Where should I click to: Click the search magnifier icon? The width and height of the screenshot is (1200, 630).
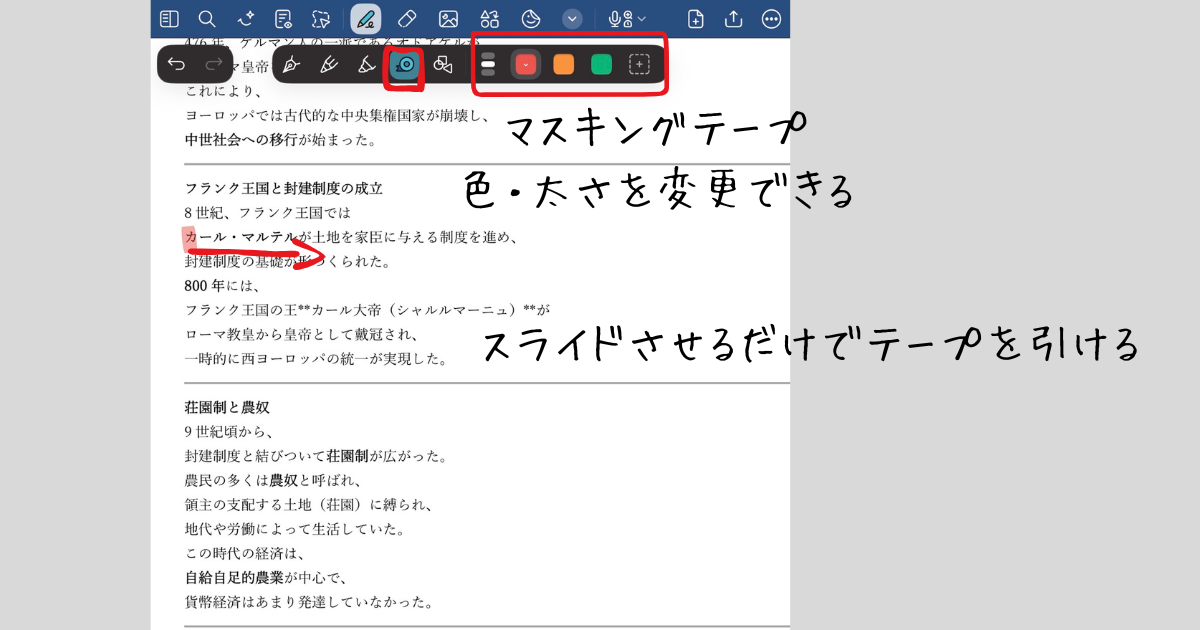point(207,19)
